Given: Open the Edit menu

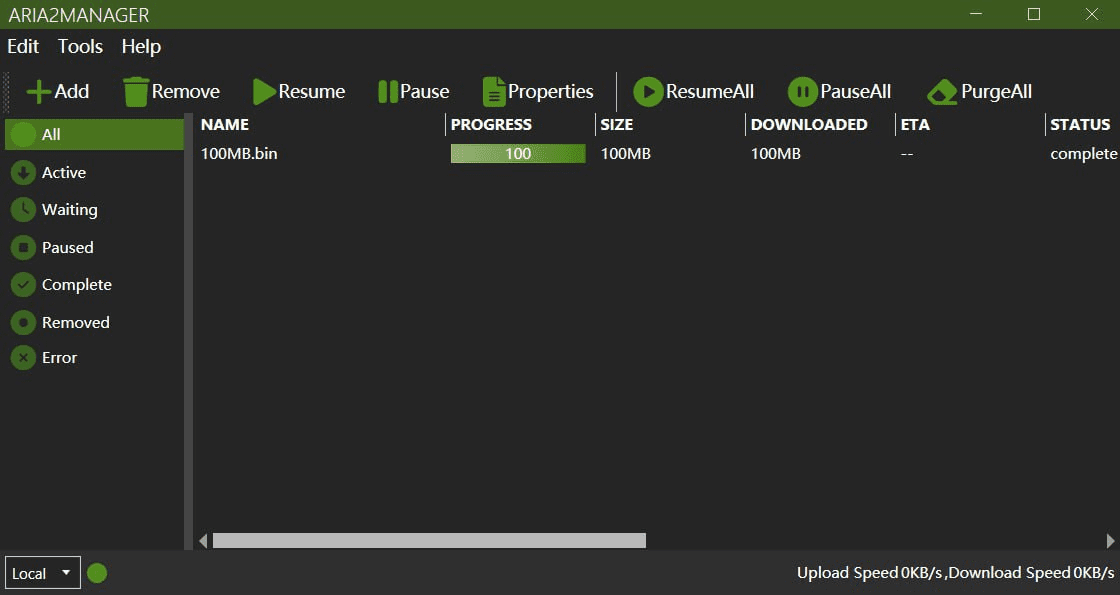Looking at the screenshot, I should 23,46.
